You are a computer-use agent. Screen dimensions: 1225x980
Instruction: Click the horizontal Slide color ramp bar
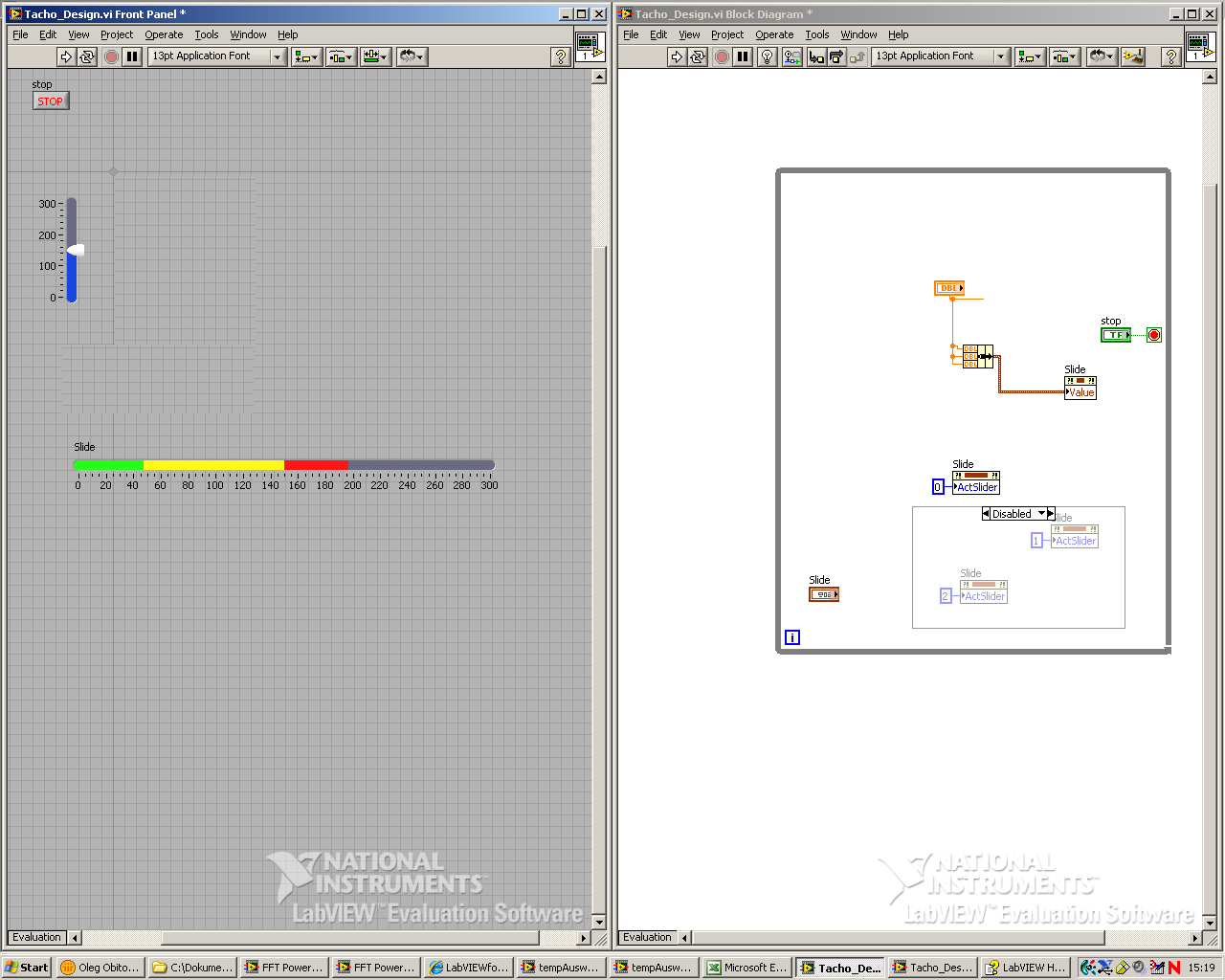284,465
